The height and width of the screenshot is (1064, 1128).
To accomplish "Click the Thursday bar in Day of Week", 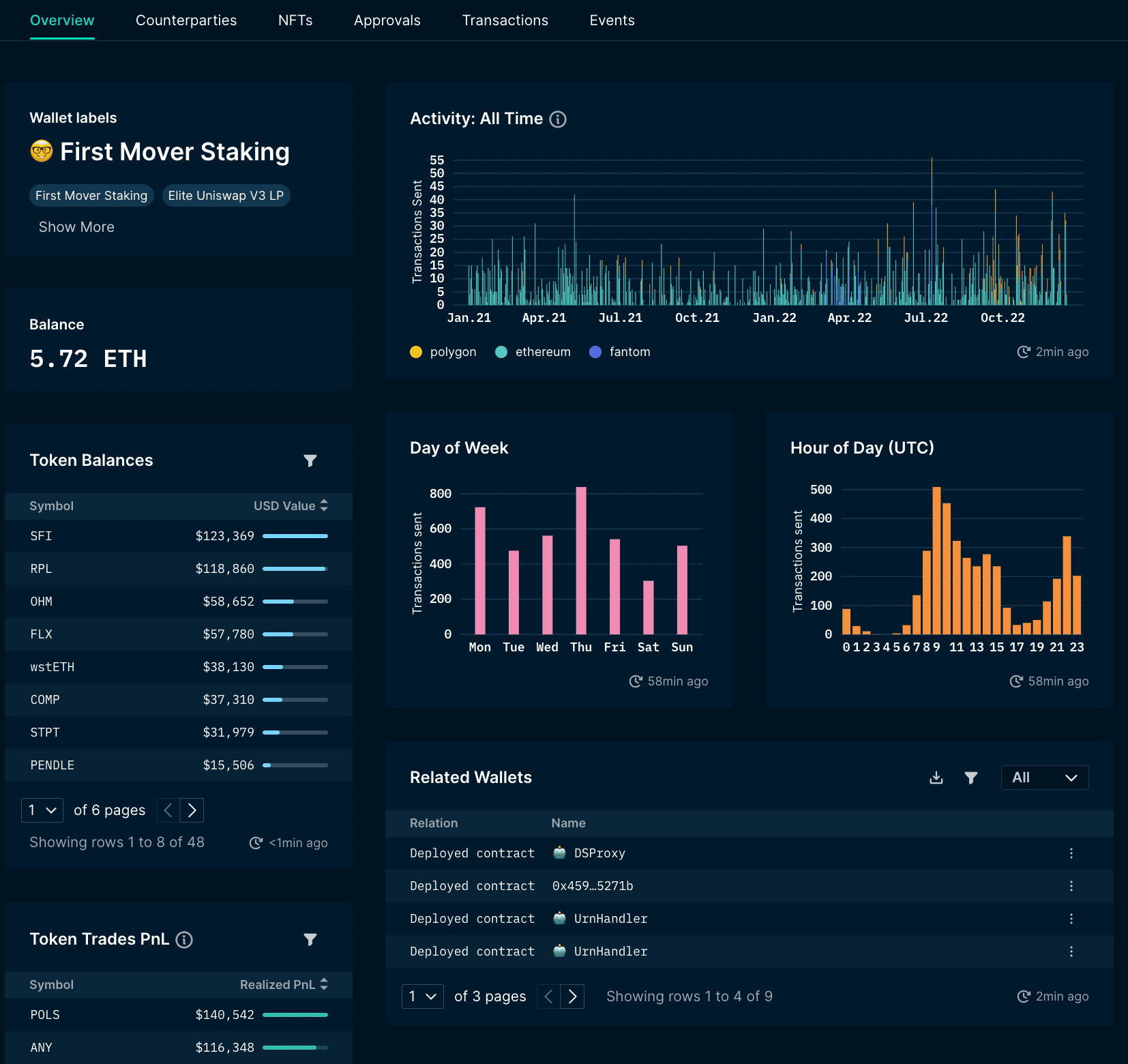I will click(x=581, y=561).
